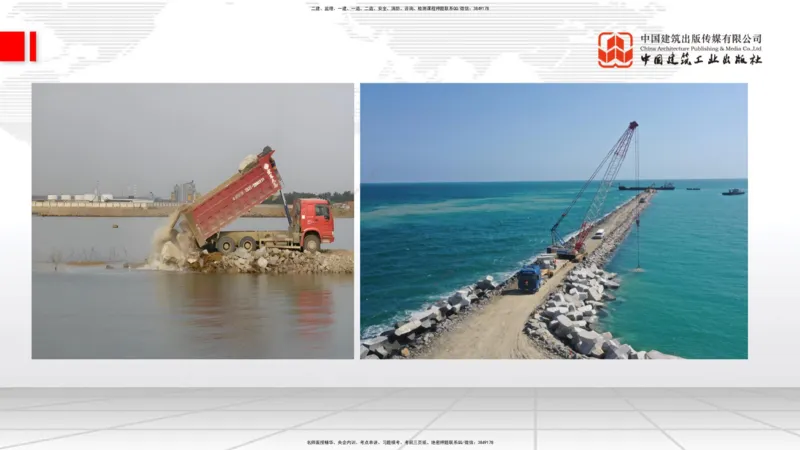Click the cargo ship on the horizon
The height and width of the screenshot is (450, 800).
point(645,186)
